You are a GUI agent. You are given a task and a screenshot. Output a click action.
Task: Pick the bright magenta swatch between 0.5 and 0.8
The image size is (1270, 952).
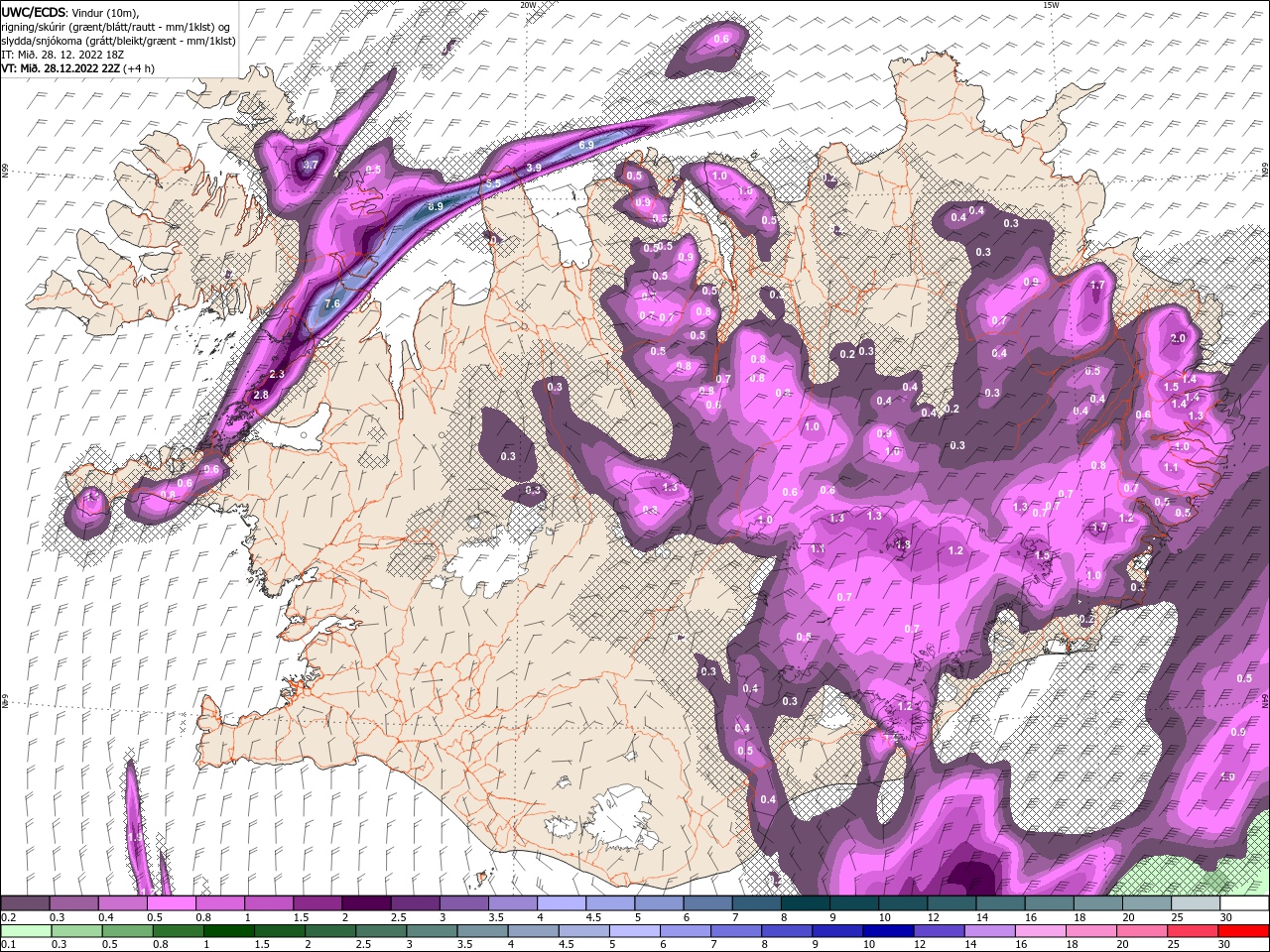coord(171,903)
